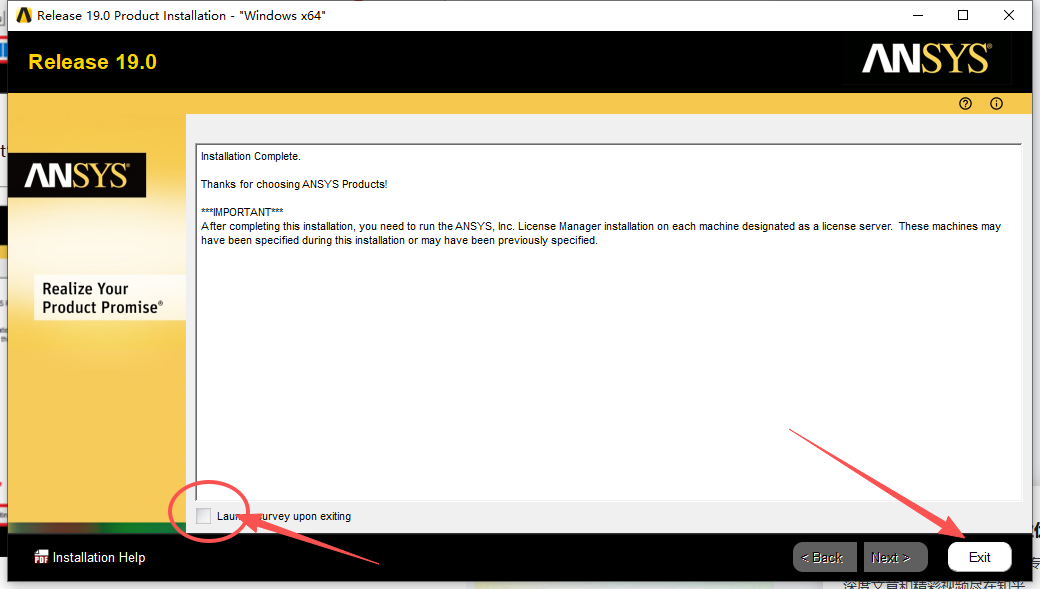This screenshot has height=589, width=1040.
Task: Click the Installation Complete text line
Action: [250, 156]
